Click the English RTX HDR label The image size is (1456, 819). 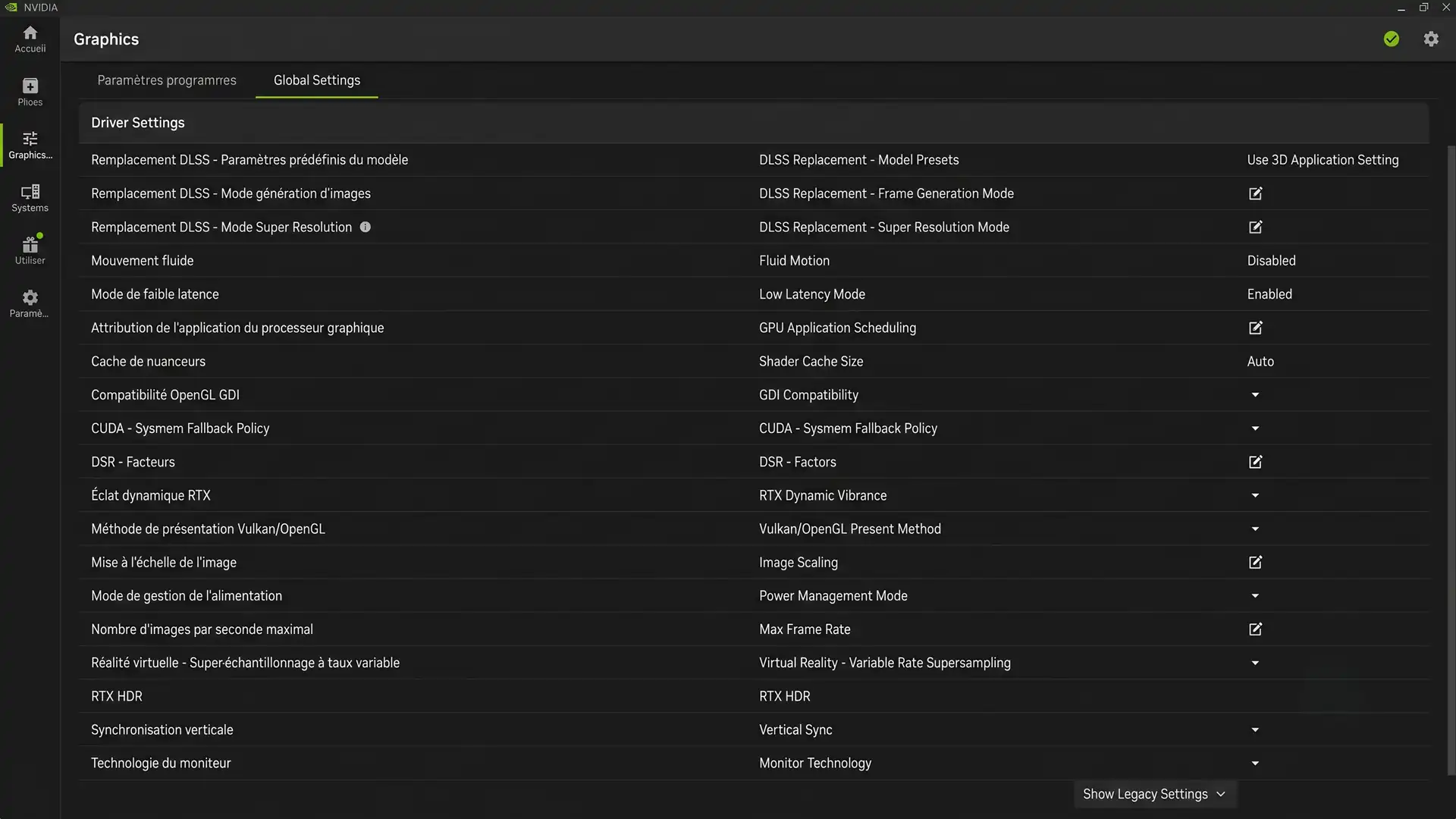coord(784,696)
